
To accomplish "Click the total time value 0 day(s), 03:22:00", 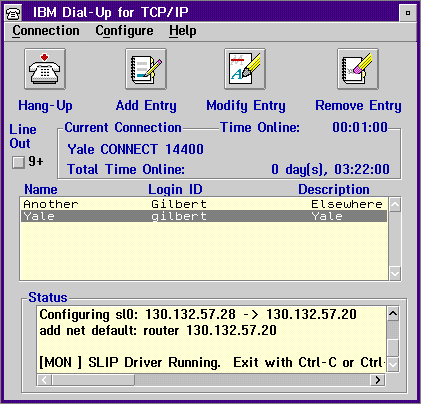I will coord(330,169).
